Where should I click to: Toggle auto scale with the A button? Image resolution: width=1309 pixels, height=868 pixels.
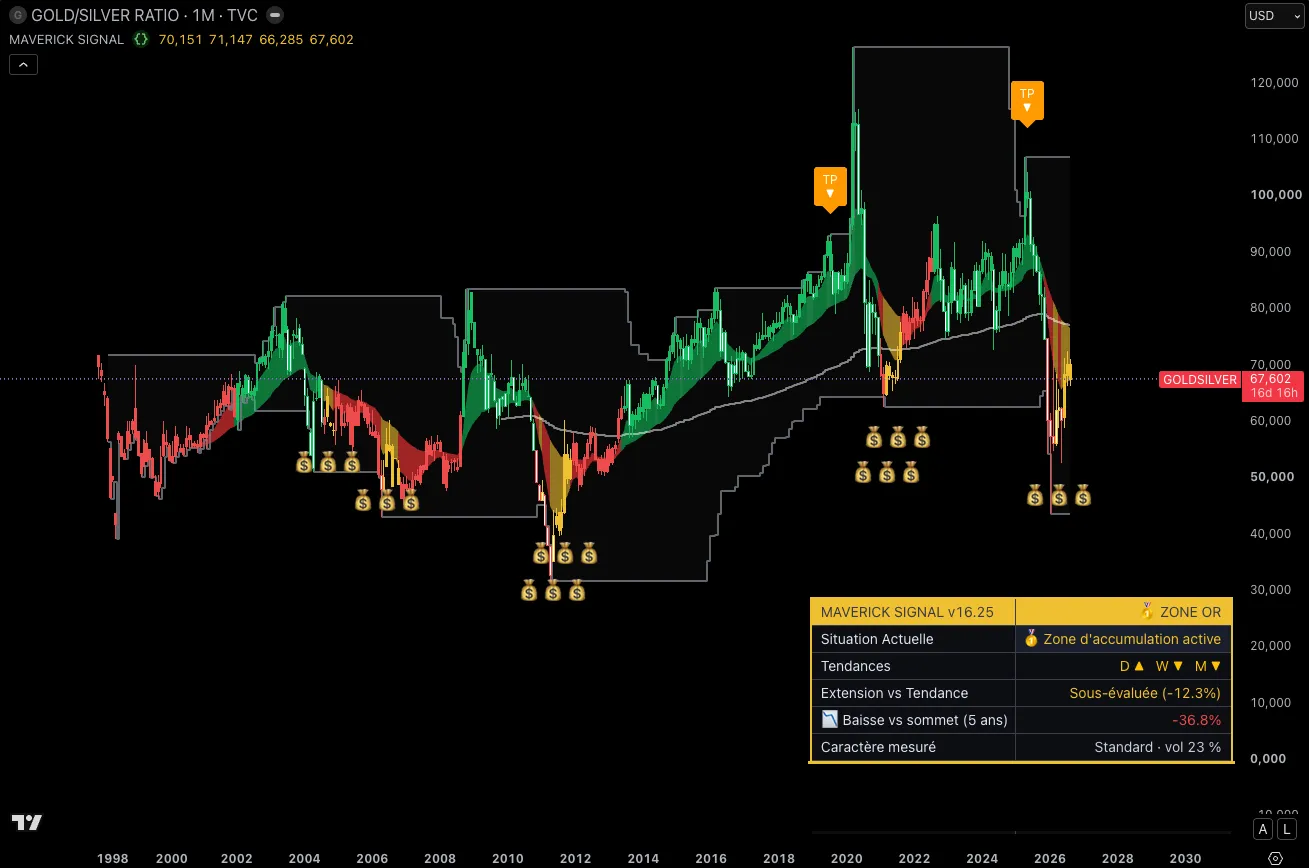click(1263, 829)
